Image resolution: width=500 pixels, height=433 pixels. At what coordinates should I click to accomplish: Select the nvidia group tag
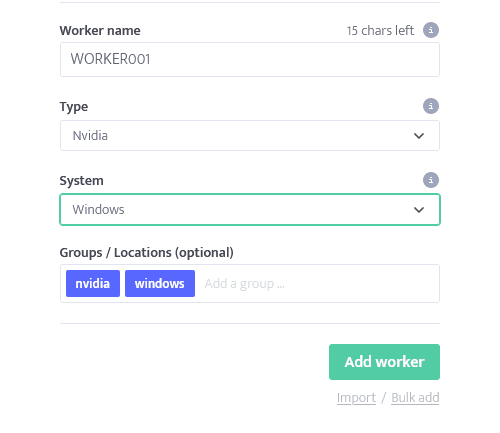tap(93, 284)
